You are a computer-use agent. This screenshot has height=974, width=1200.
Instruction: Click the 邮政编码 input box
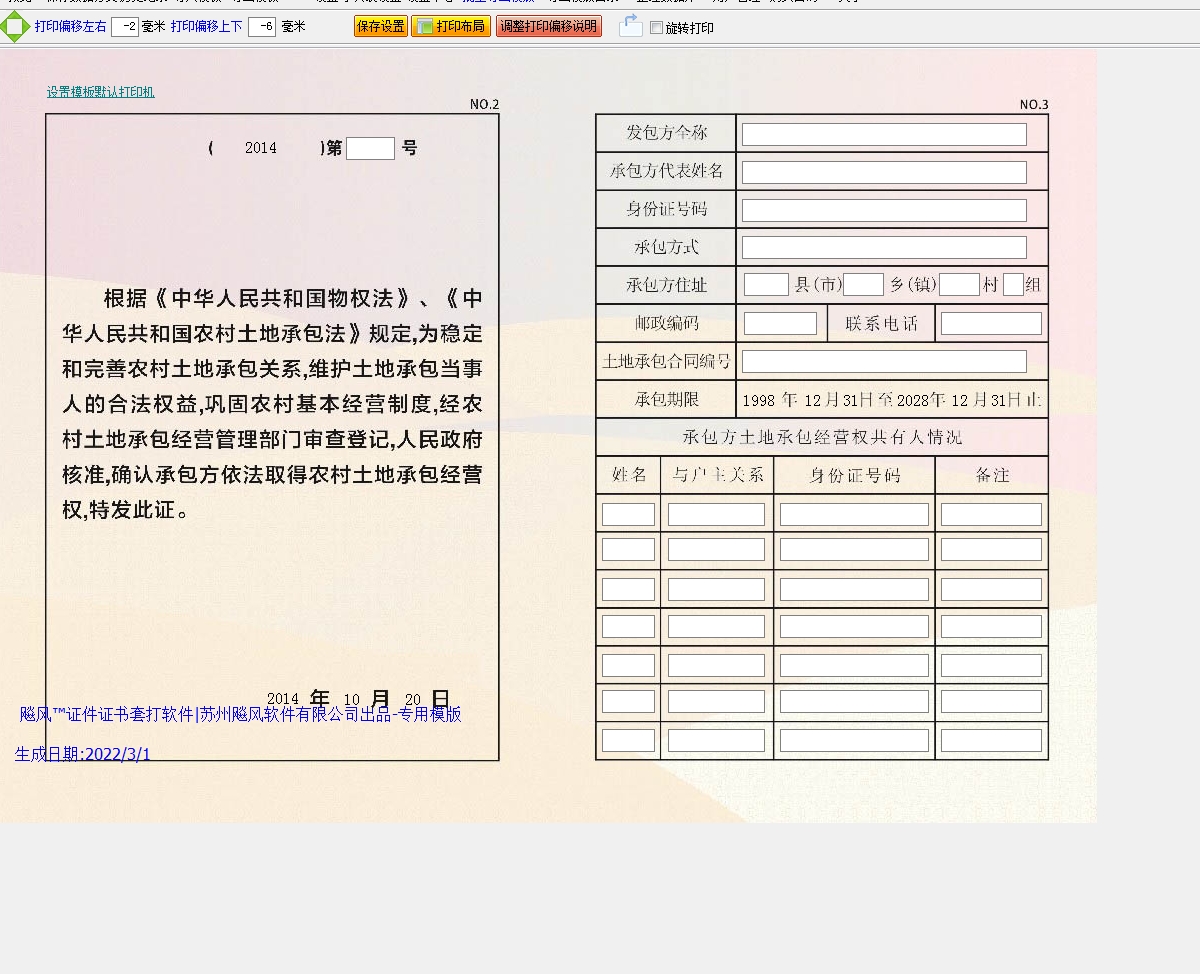[780, 323]
